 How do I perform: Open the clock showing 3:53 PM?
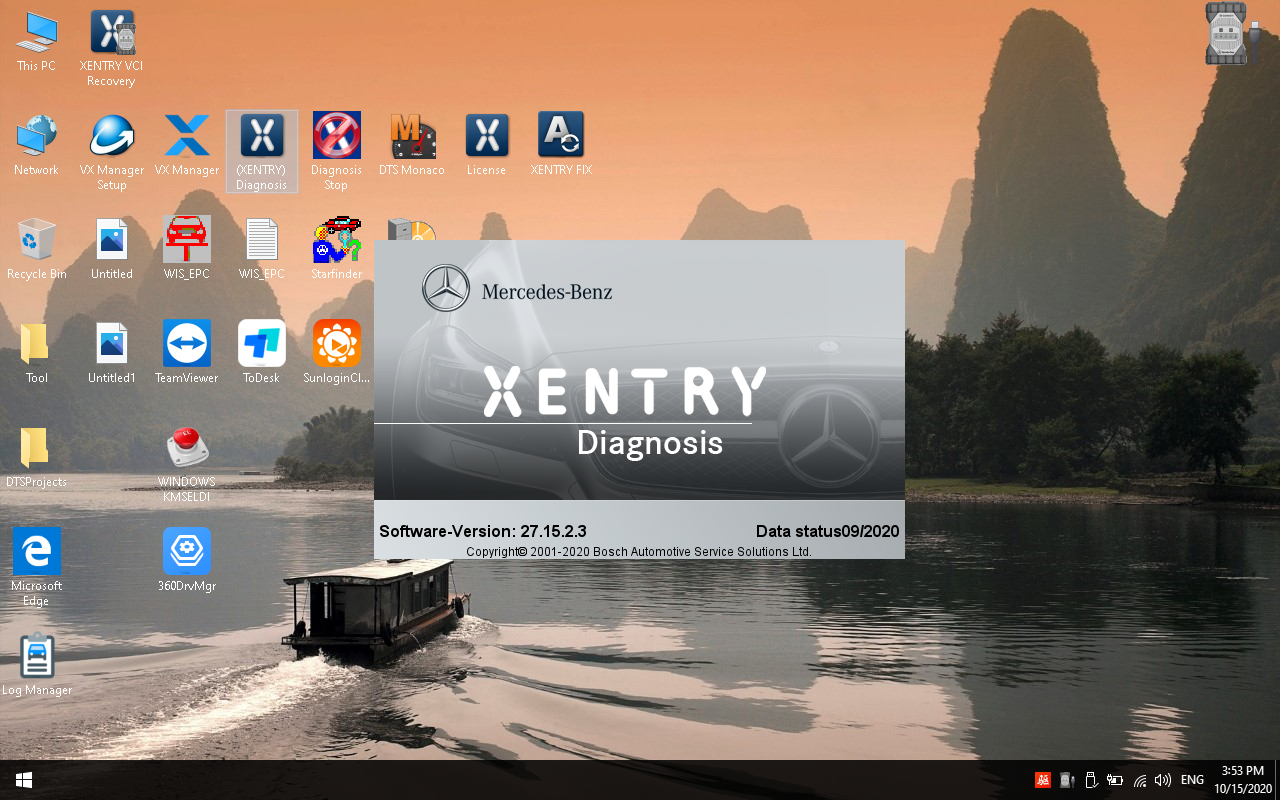[x=1242, y=780]
